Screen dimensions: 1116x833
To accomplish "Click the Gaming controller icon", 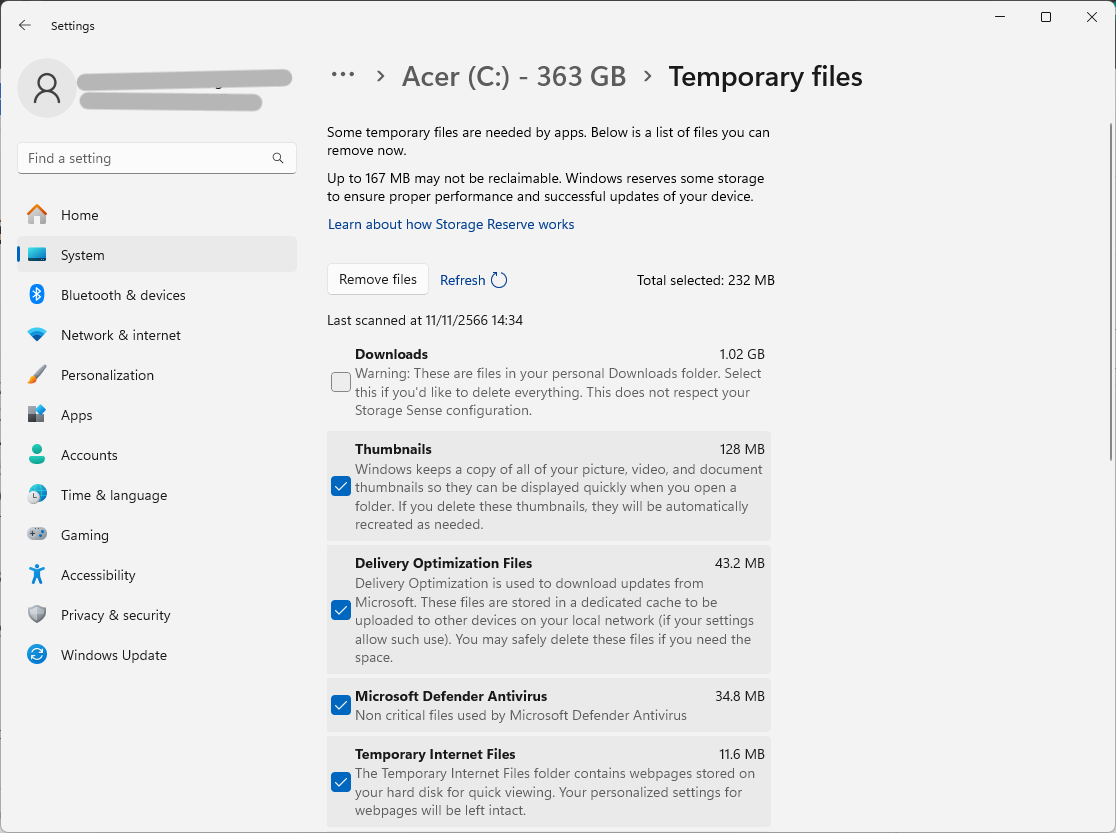I will [x=37, y=535].
